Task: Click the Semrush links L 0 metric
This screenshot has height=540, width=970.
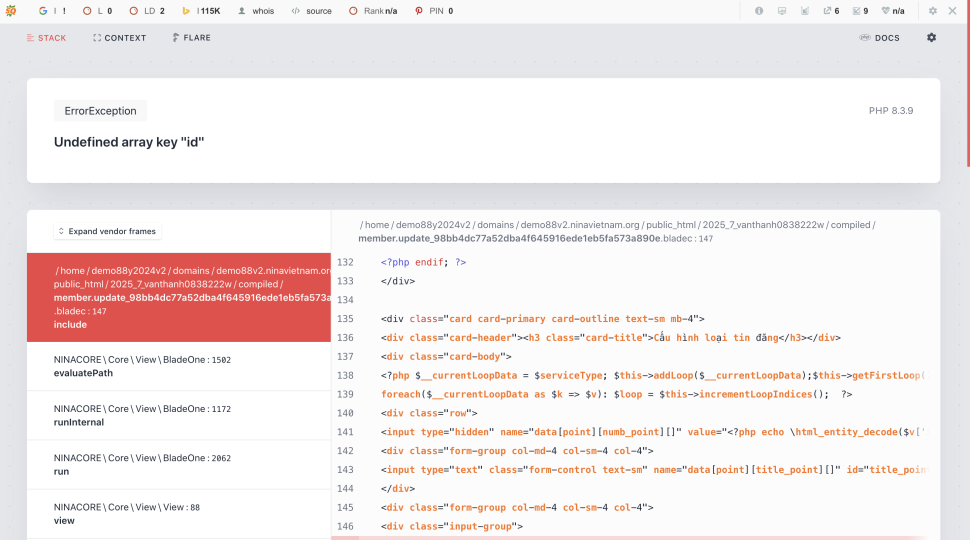Action: point(97,11)
